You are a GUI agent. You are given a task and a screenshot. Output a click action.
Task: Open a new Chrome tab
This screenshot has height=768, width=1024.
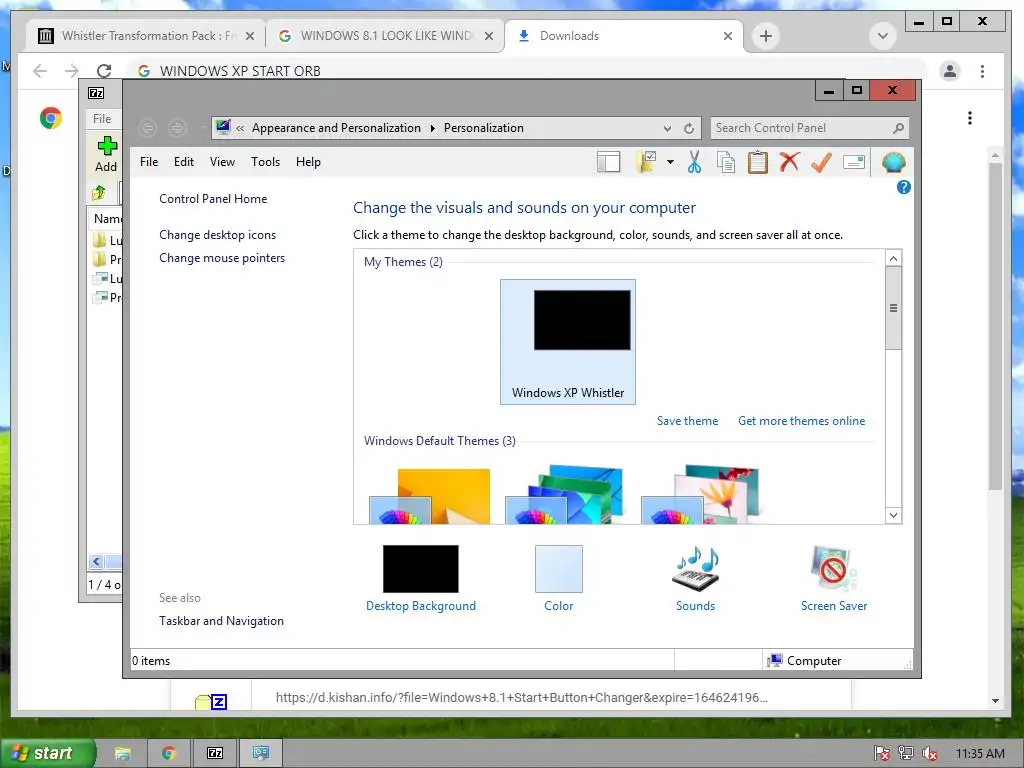766,36
